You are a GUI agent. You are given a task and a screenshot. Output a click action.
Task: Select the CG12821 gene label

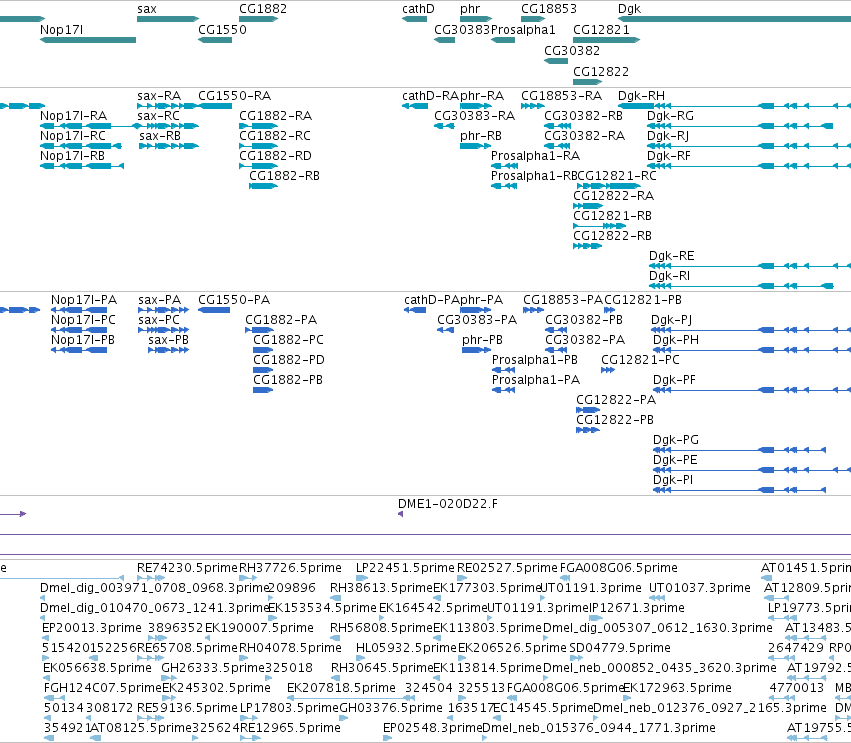click(601, 29)
